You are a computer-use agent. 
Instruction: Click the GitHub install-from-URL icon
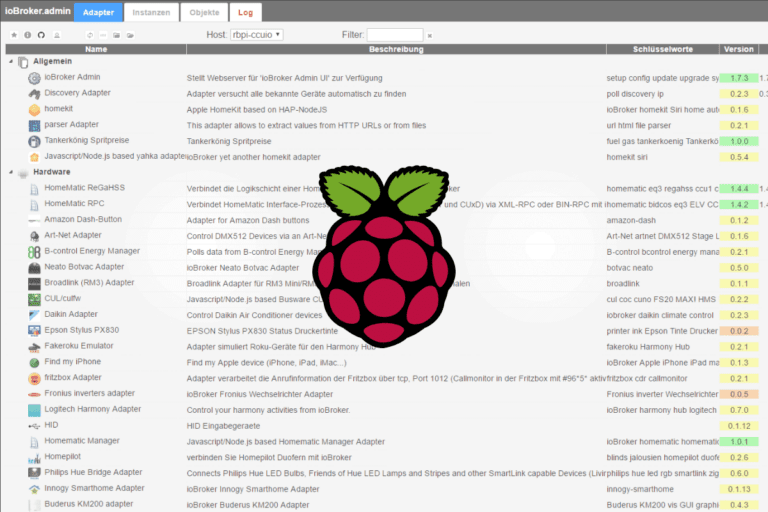(x=42, y=35)
